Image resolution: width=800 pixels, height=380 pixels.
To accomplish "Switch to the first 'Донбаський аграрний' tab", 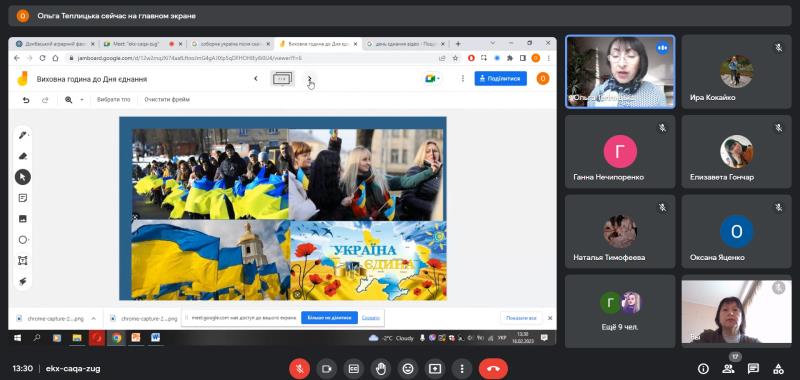I will pyautogui.click(x=55, y=44).
